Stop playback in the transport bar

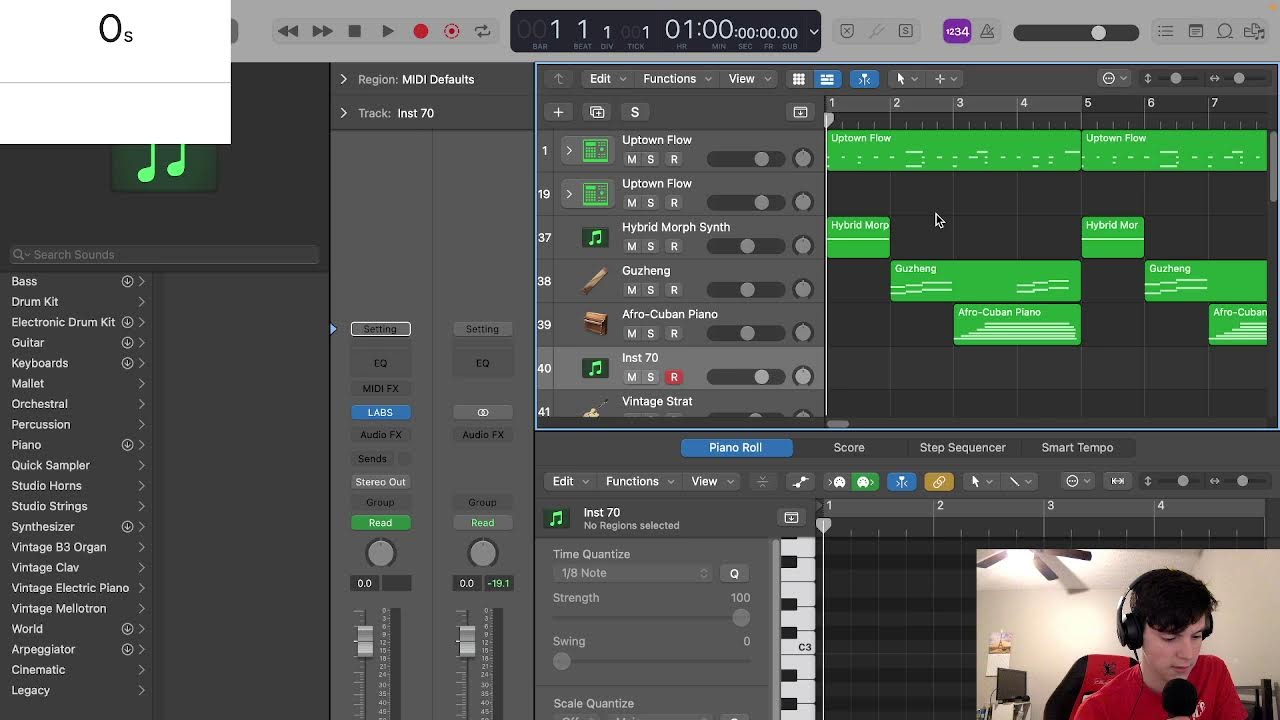click(x=354, y=32)
